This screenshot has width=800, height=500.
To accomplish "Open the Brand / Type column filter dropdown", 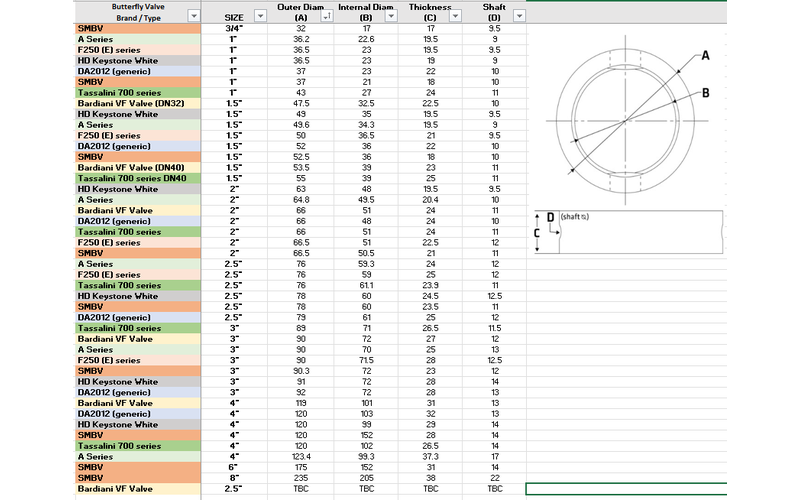I will (194, 16).
